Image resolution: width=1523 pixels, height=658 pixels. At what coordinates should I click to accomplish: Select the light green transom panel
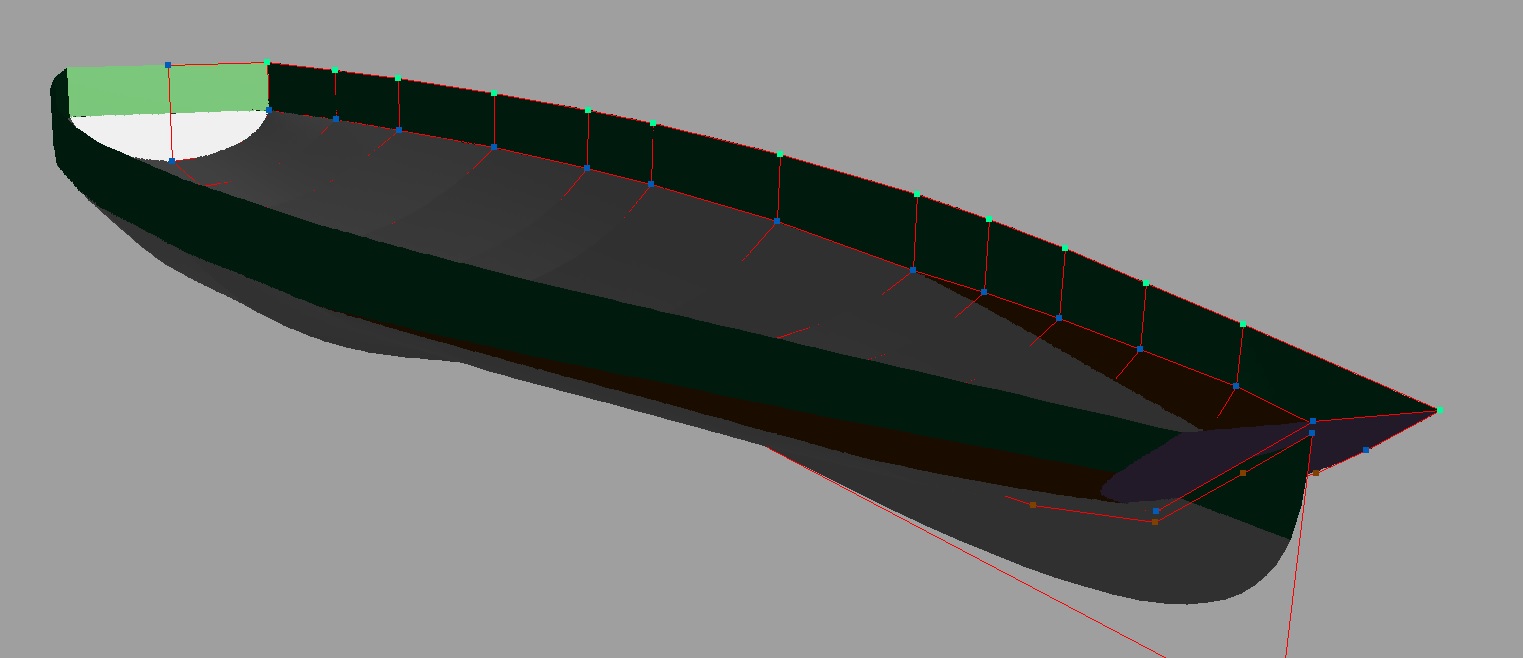[120, 90]
